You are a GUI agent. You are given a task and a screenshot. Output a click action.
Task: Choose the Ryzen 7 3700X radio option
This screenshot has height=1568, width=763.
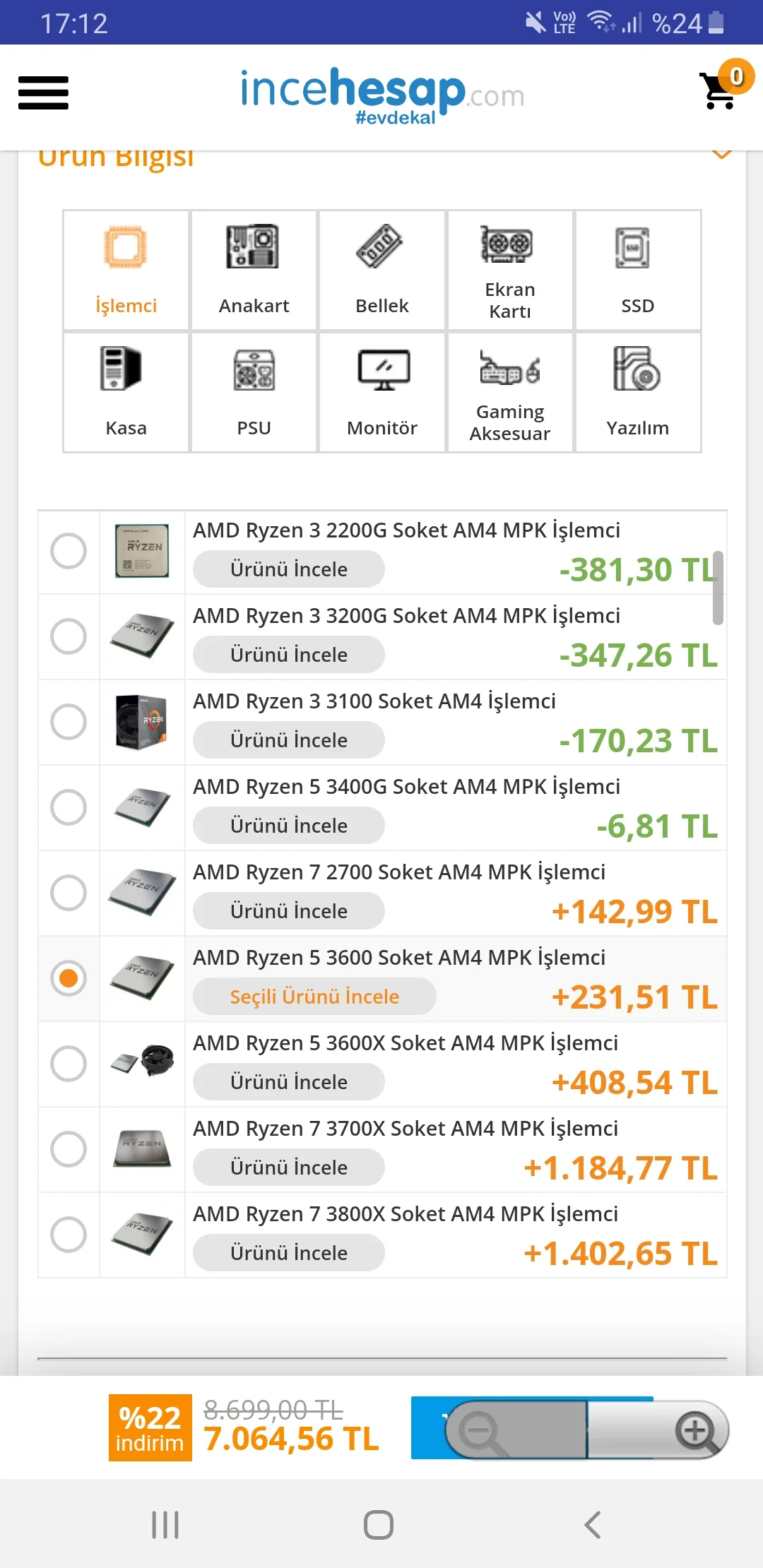point(69,1149)
